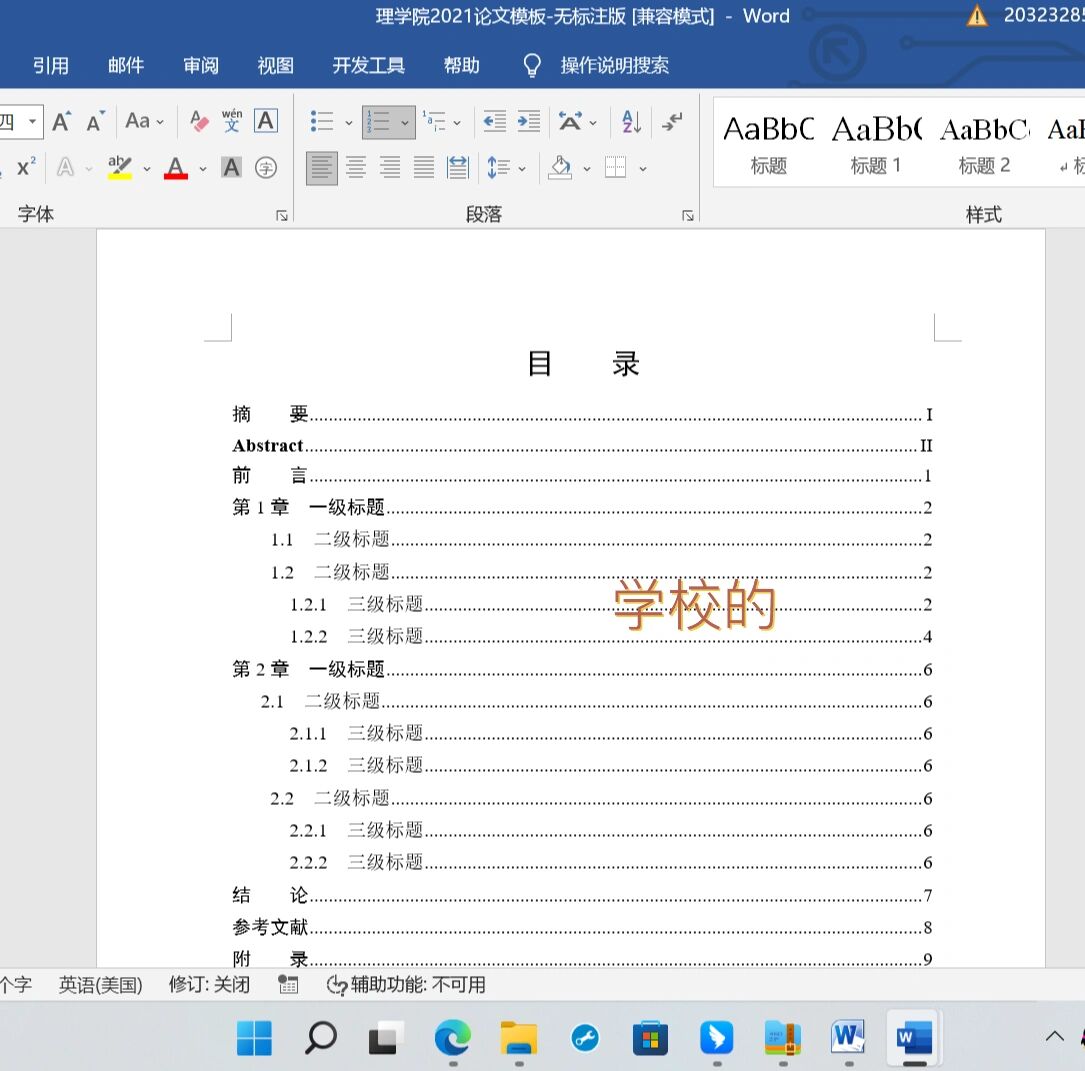Apply the red font color swatch
Image resolution: width=1085 pixels, height=1071 pixels.
pos(176,168)
